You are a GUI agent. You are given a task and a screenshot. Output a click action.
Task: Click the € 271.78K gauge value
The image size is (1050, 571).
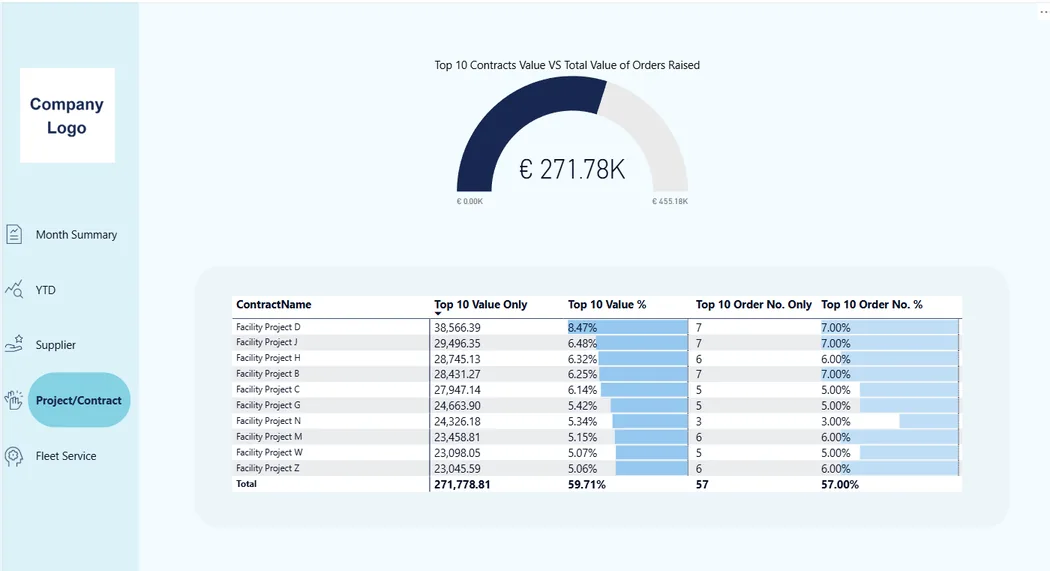coord(572,169)
